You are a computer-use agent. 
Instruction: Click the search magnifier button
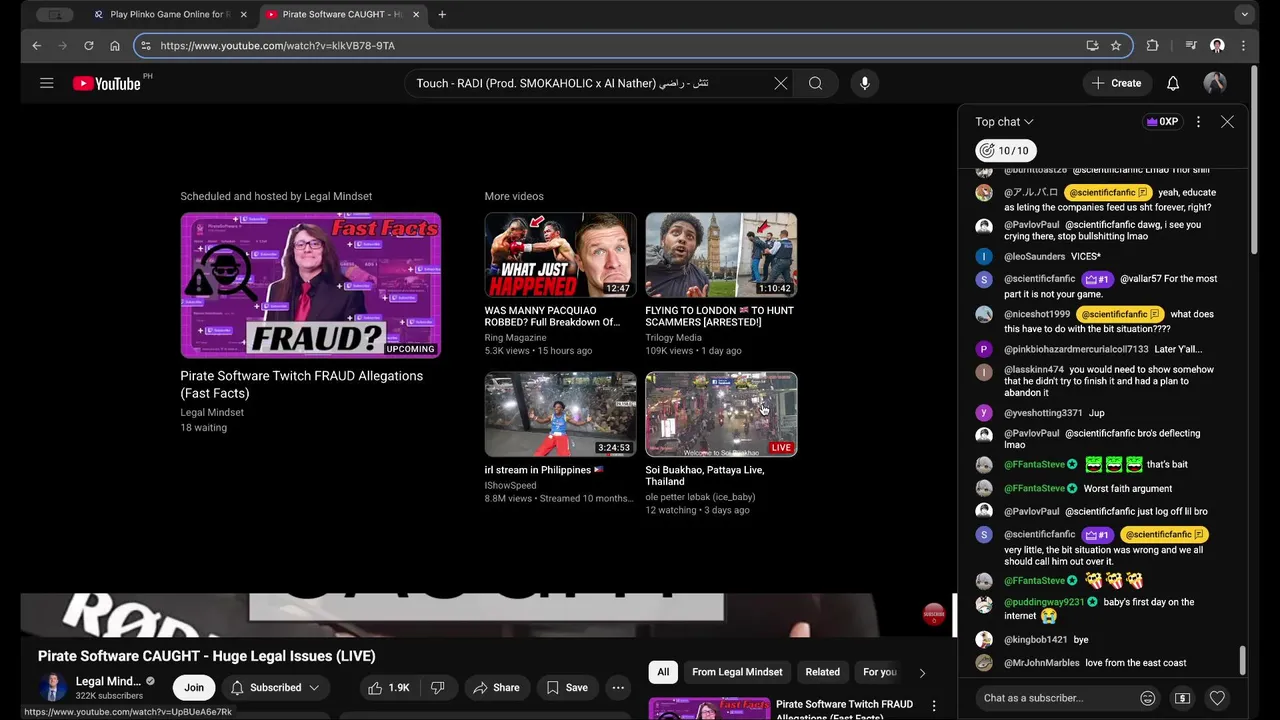click(x=816, y=84)
